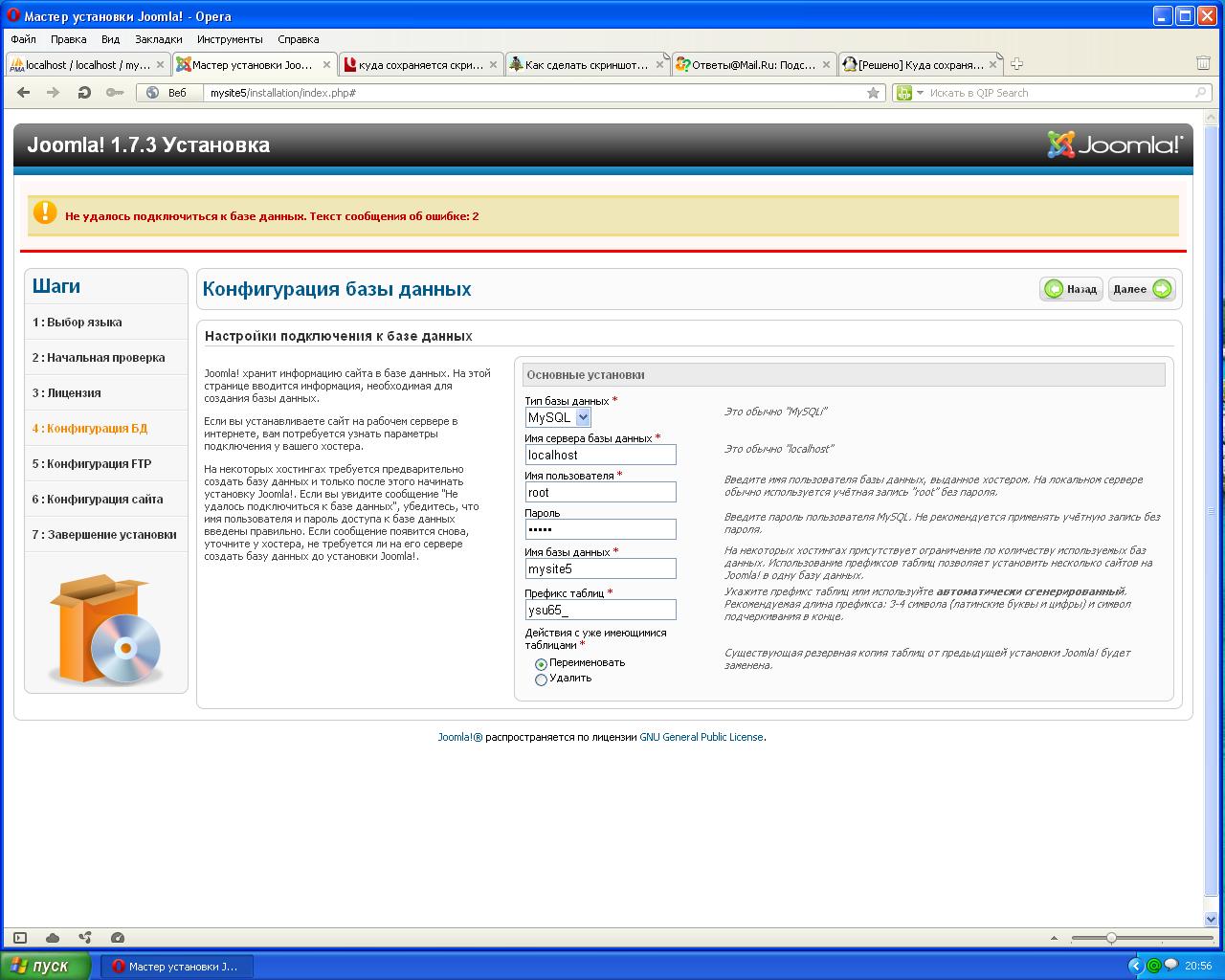Close the 'Ответы@Mail.Ru' tab
Viewport: 1225px width, 980px height.
(826, 65)
